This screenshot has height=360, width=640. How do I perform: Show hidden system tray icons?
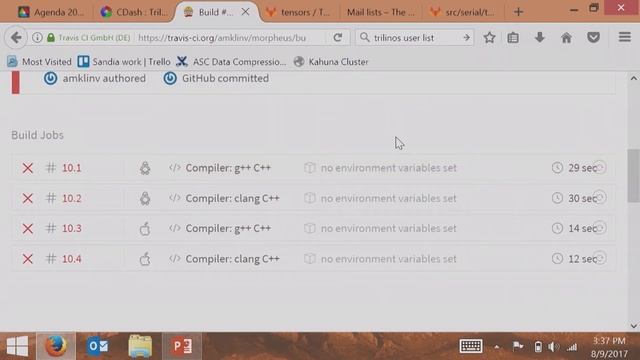pyautogui.click(x=497, y=347)
